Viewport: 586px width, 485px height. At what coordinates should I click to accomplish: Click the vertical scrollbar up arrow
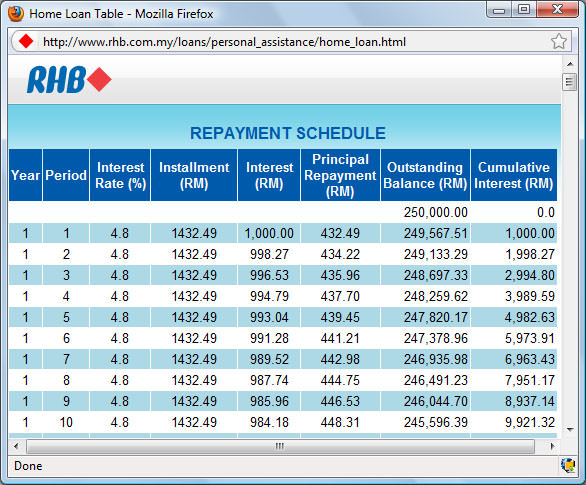pos(570,64)
